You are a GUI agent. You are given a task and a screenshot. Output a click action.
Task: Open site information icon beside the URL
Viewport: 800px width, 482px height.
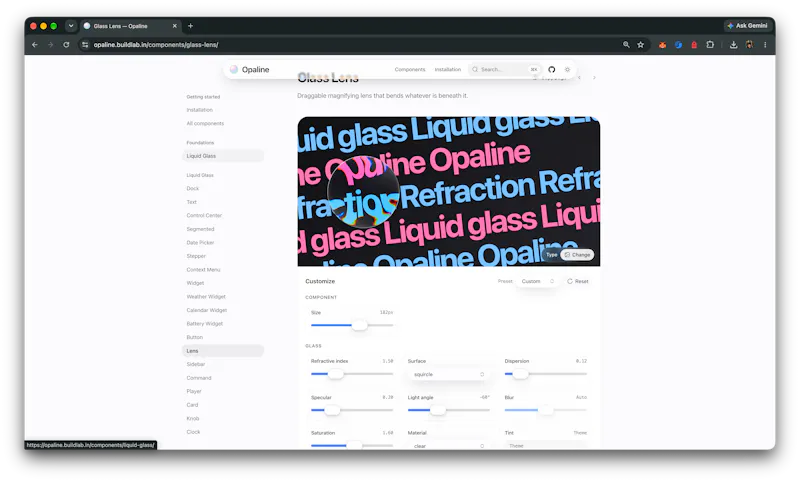click(x=85, y=45)
